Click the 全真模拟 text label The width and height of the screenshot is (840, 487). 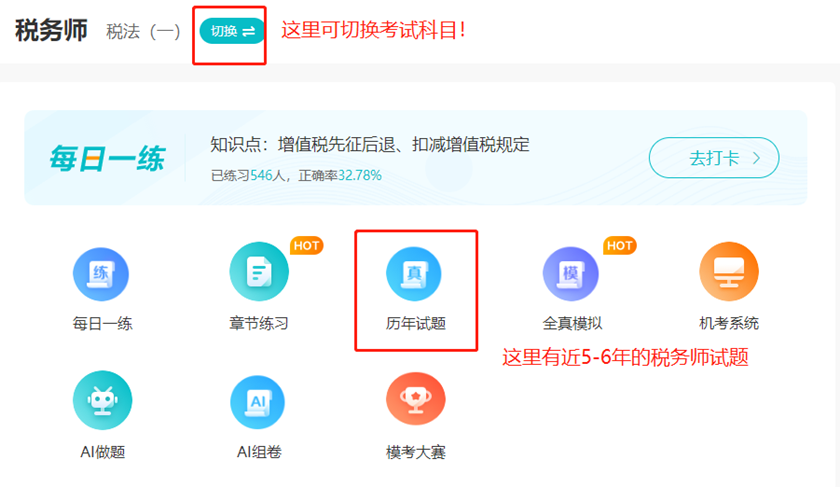(x=572, y=324)
